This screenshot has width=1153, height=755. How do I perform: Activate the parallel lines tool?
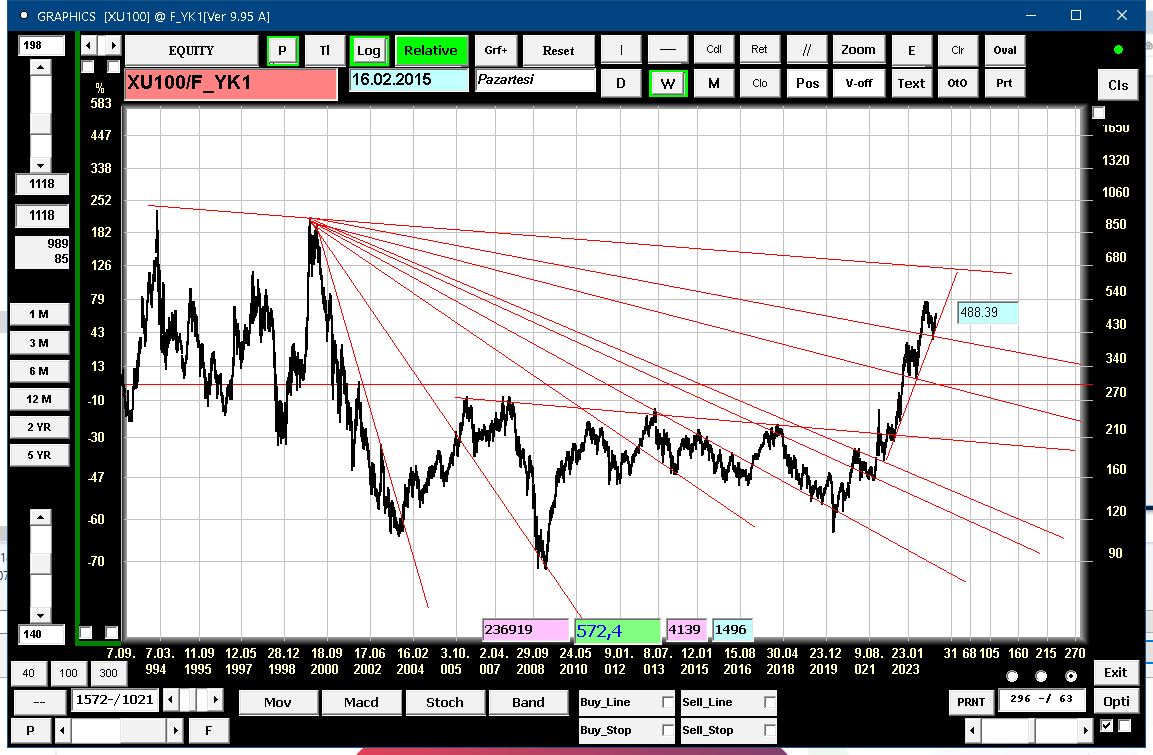[807, 50]
